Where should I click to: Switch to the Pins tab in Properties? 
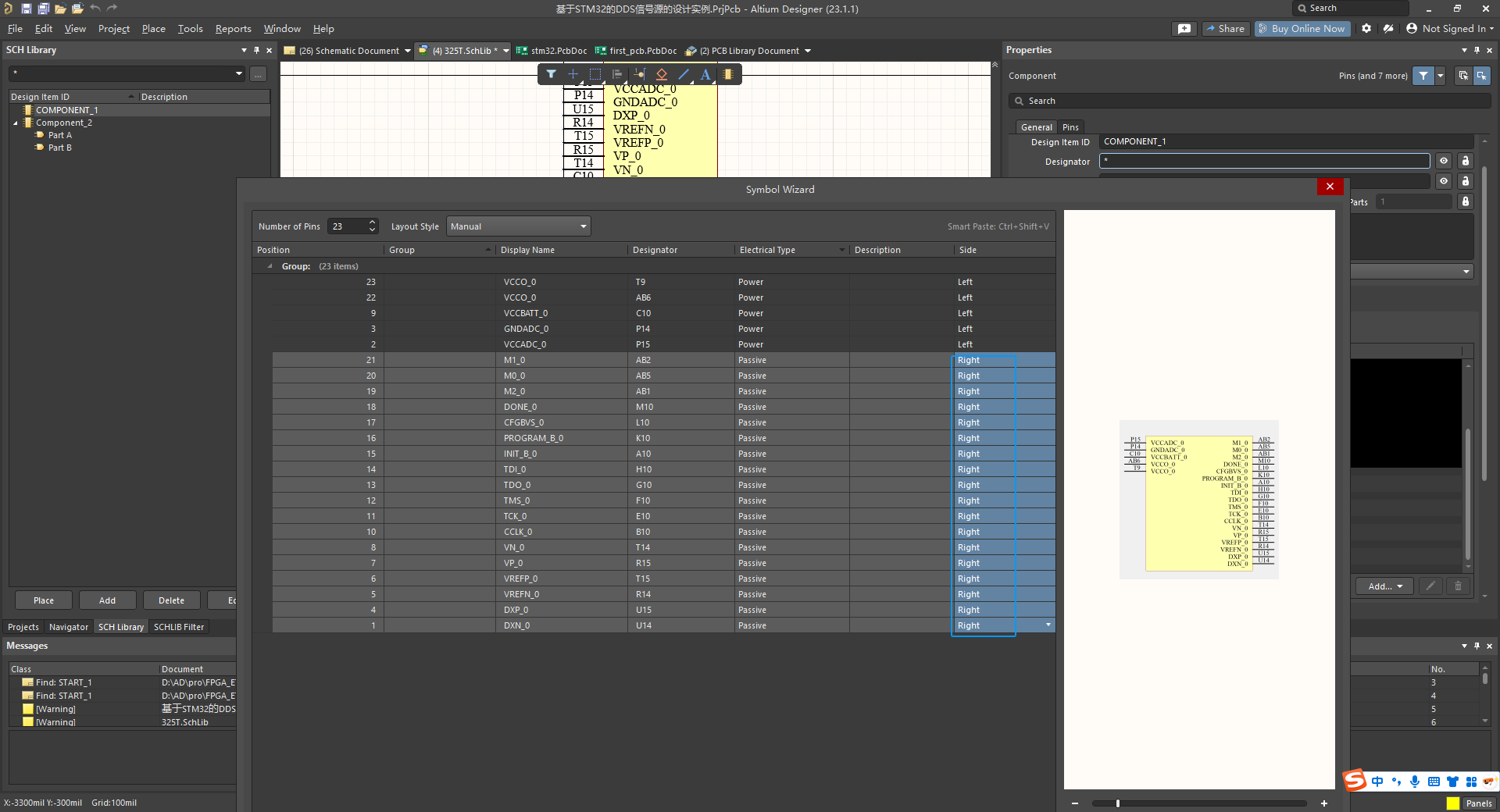1070,127
